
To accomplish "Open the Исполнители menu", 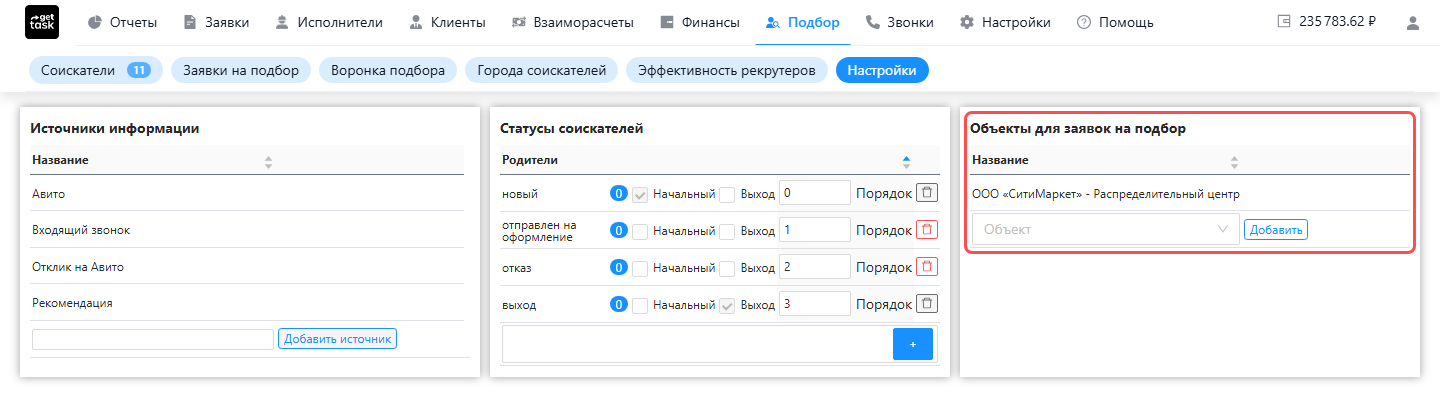I will pyautogui.click(x=330, y=22).
